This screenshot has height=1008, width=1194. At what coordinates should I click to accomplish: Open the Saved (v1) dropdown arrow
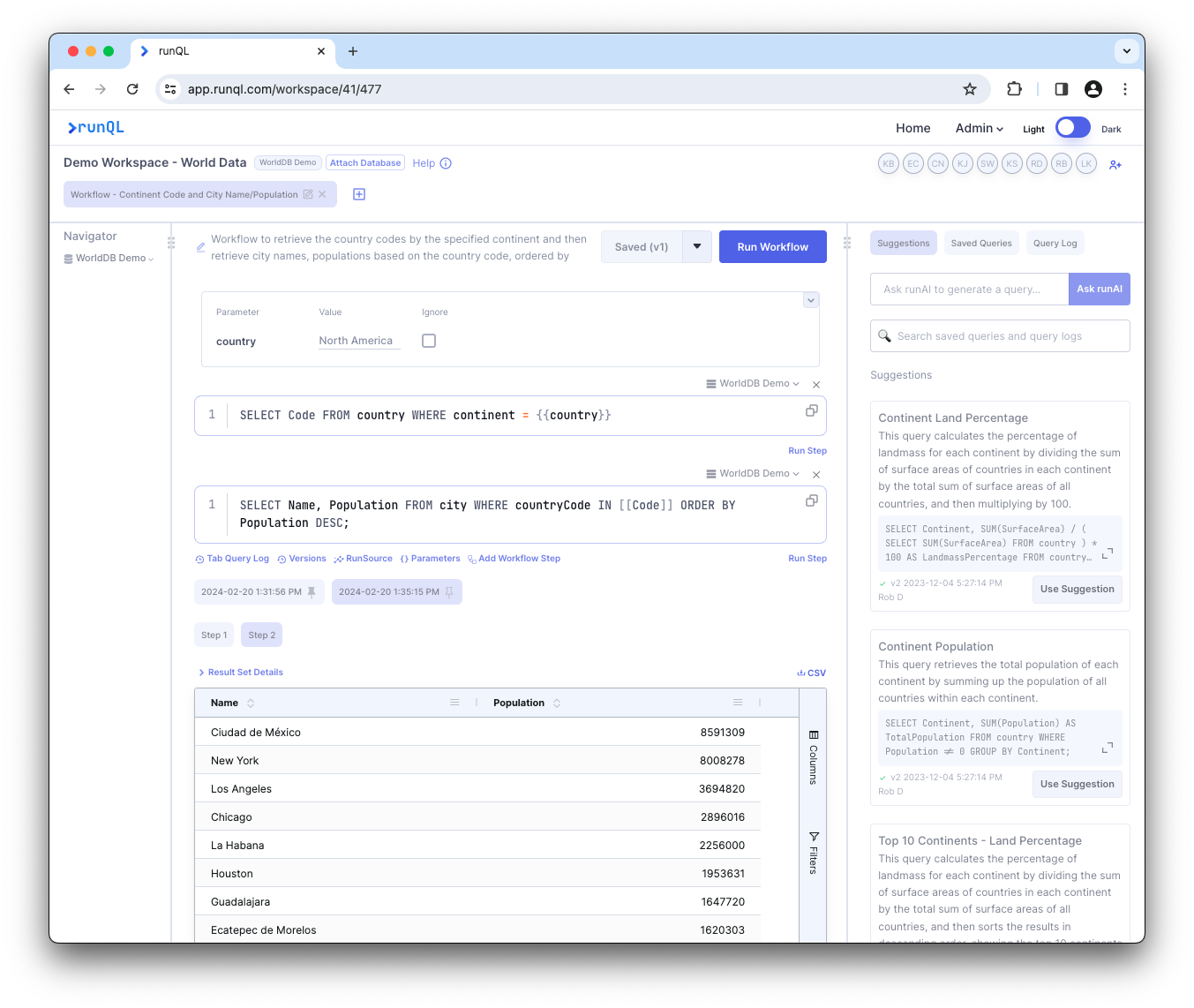click(x=696, y=247)
